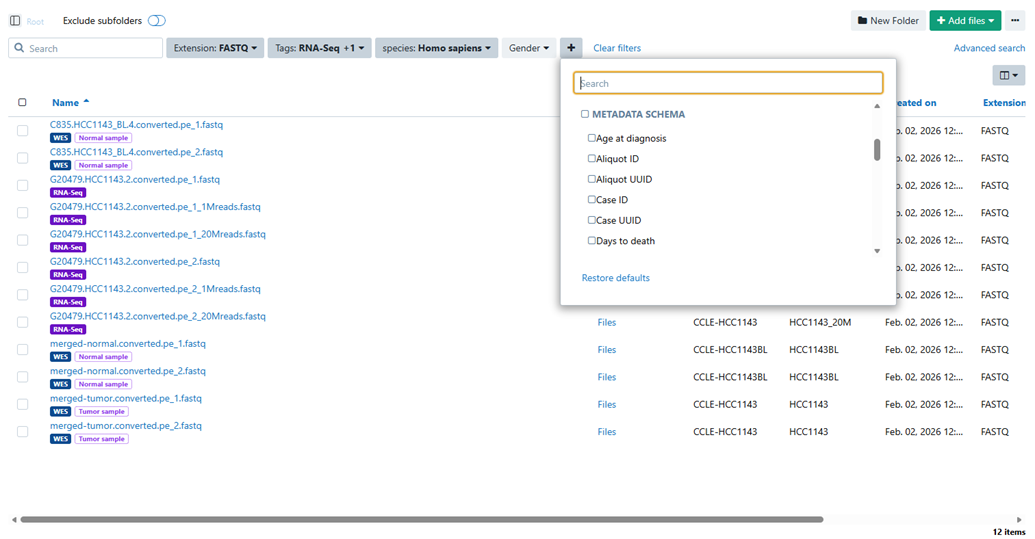Click RNA-Seq tag under G20479.HCC1143.2.converted.pe_1.fastq
1035x539 pixels.
point(68,193)
